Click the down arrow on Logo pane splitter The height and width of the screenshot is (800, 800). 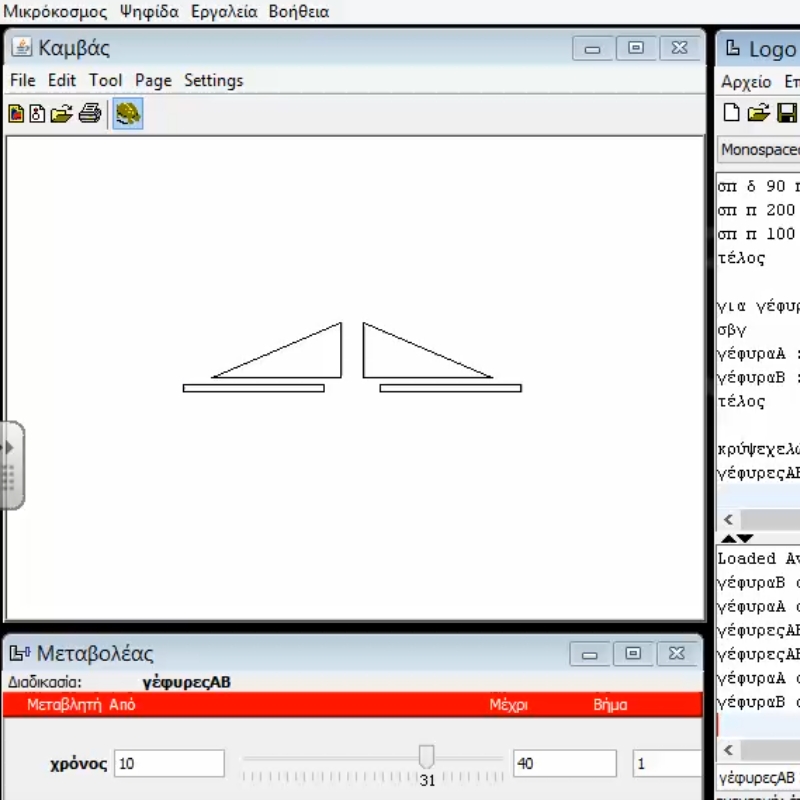point(745,538)
